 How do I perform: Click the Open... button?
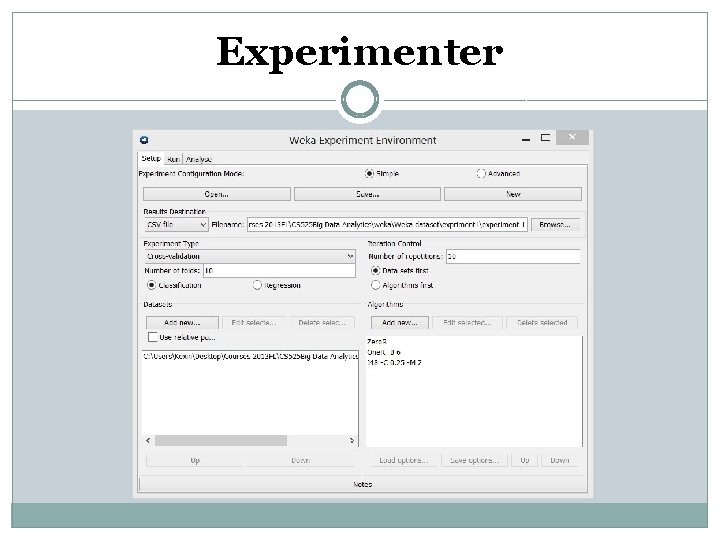coord(217,194)
